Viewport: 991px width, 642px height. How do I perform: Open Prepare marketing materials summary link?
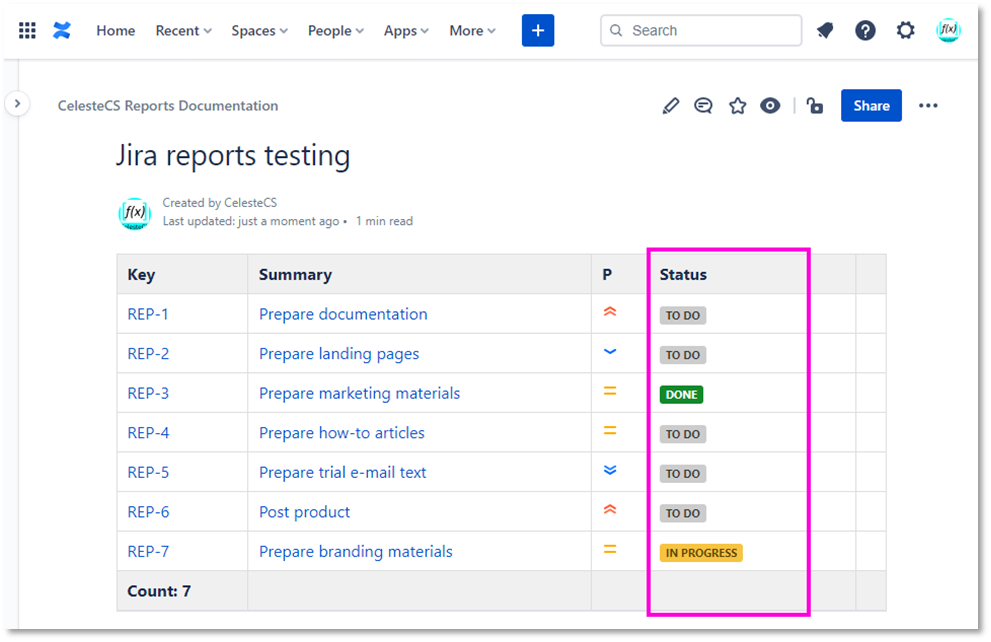(x=360, y=393)
